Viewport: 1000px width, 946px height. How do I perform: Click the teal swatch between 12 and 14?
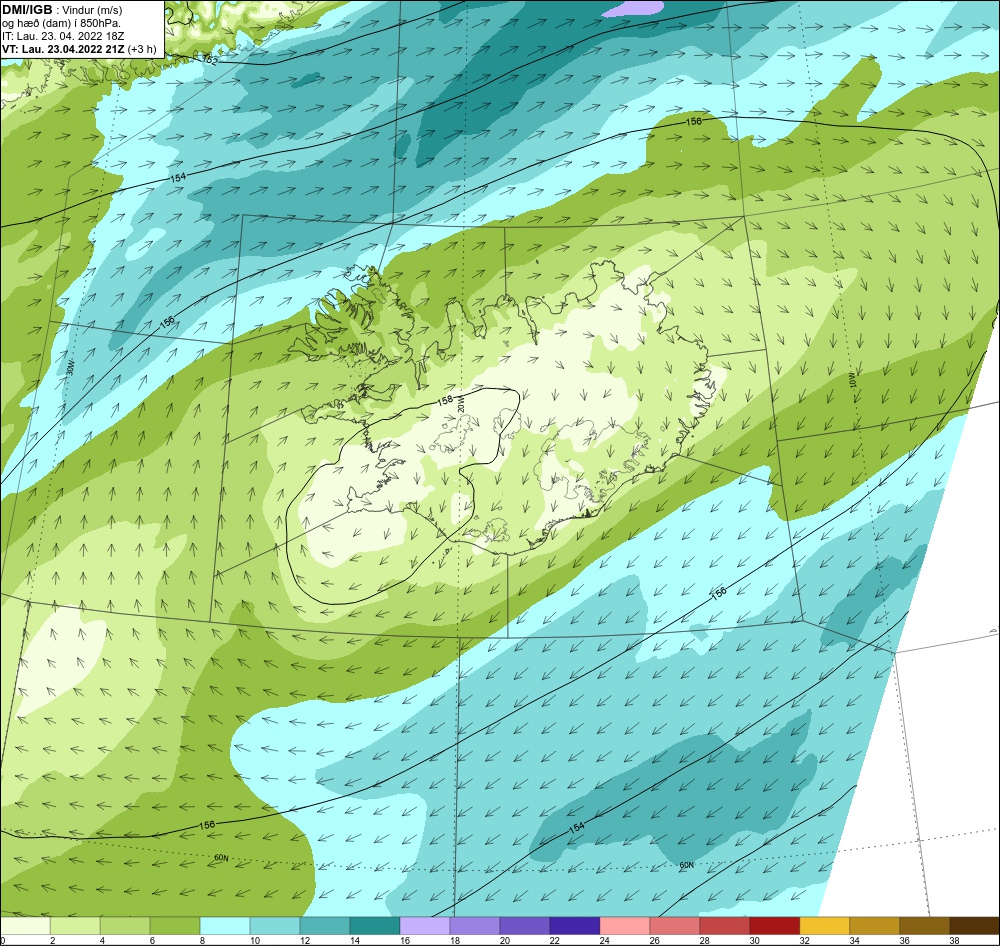pos(325,926)
